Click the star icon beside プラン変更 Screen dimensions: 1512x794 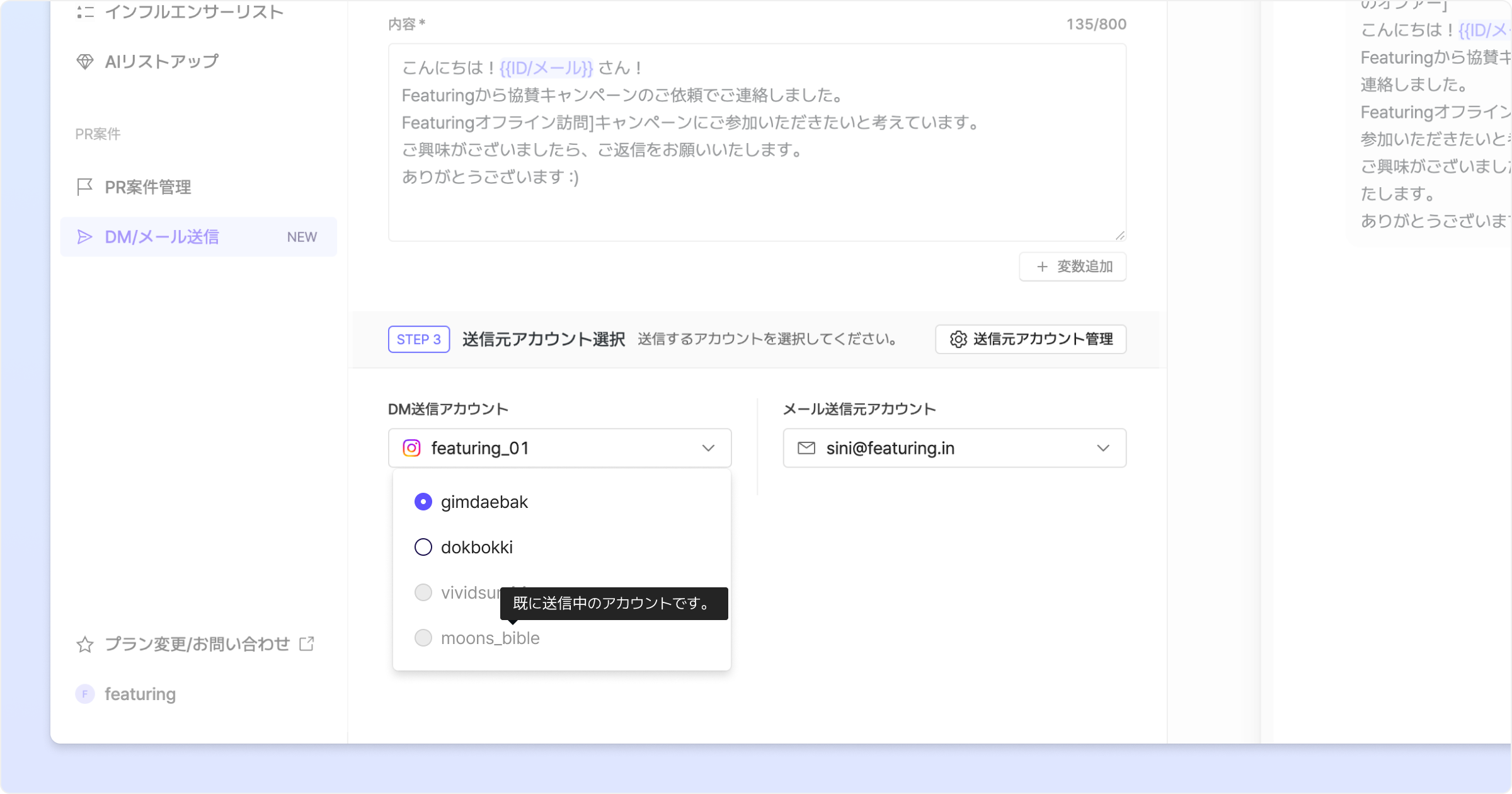point(85,645)
